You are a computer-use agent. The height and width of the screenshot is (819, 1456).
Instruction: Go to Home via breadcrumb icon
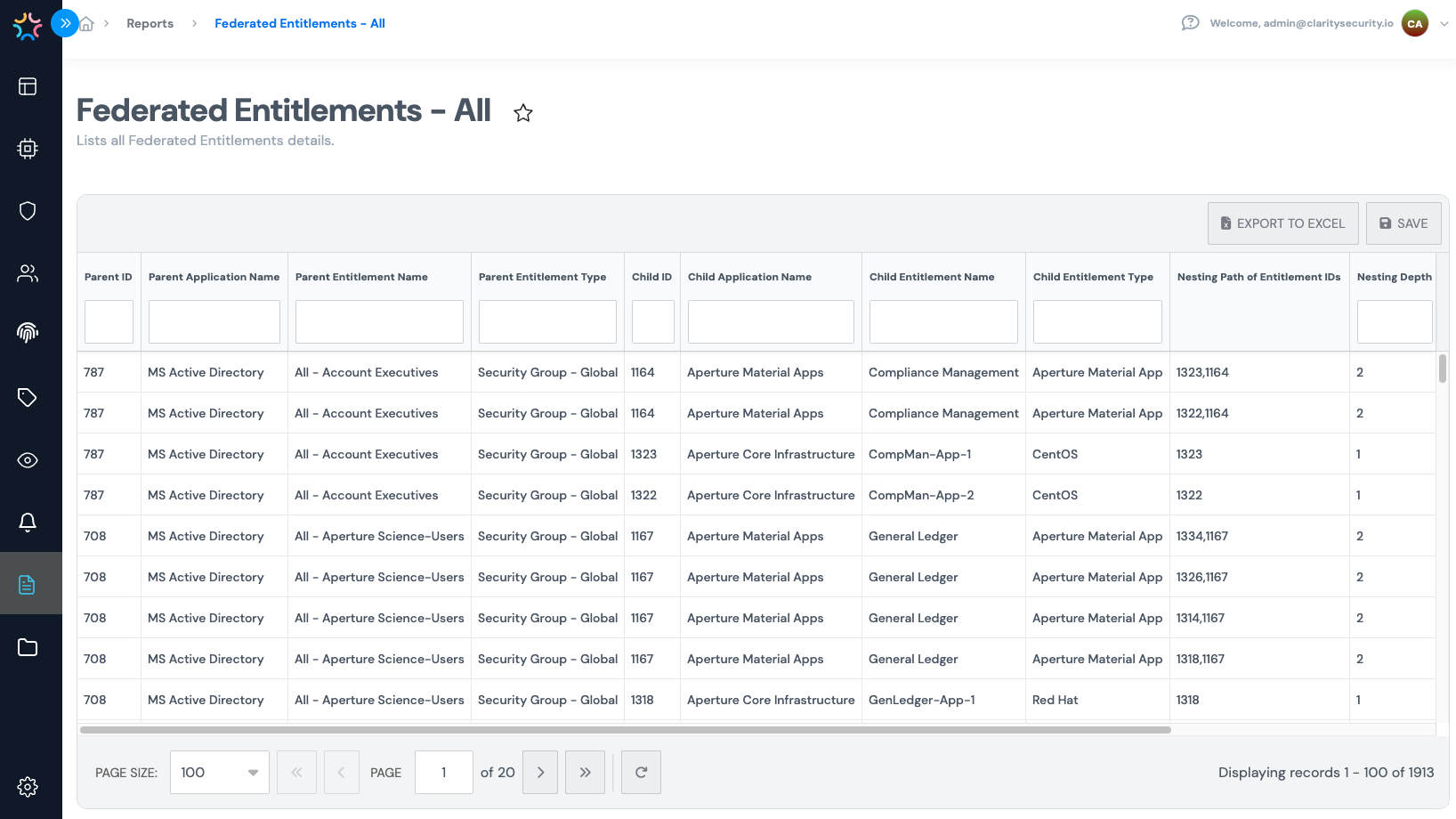[87, 24]
